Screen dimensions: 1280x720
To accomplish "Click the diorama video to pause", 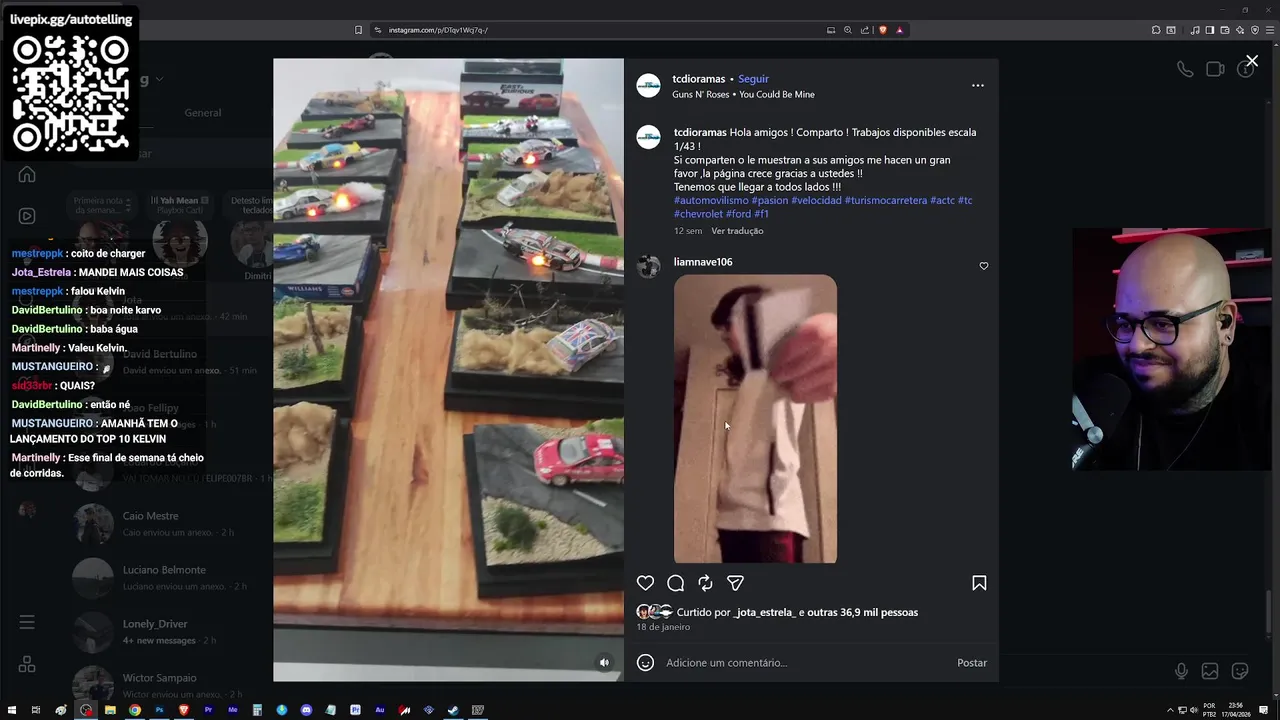I will [448, 369].
